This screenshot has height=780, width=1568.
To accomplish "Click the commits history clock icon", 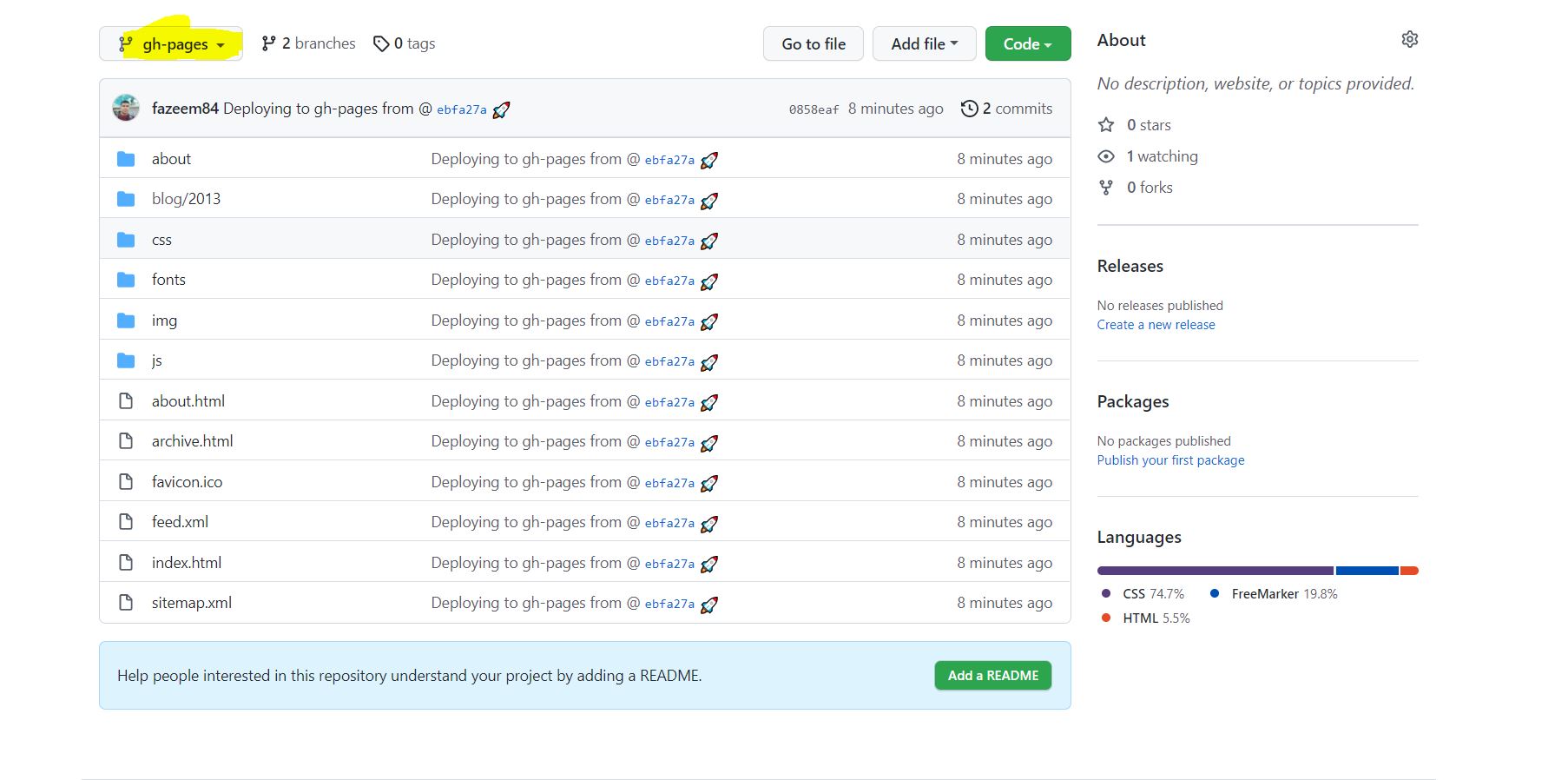I will tap(969, 109).
